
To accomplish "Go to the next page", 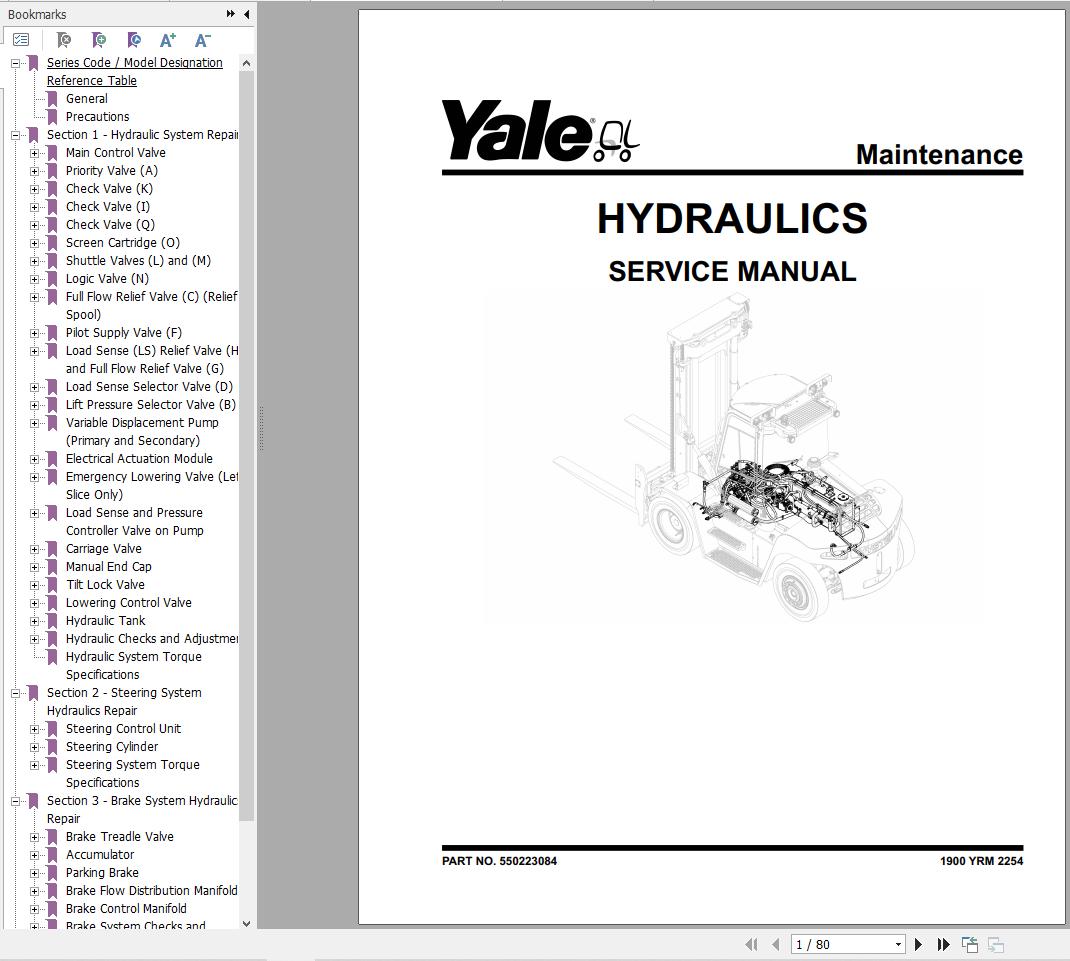I will coord(919,945).
